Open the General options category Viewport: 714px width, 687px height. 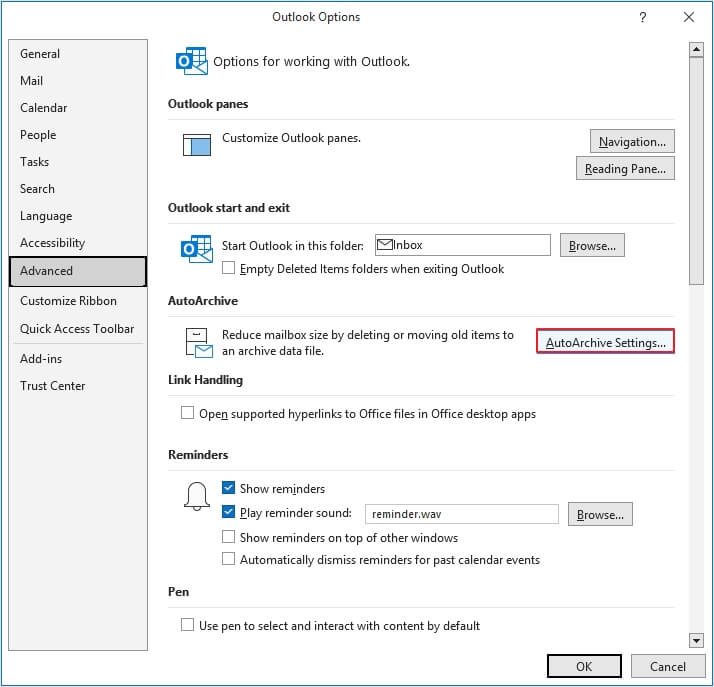point(78,54)
